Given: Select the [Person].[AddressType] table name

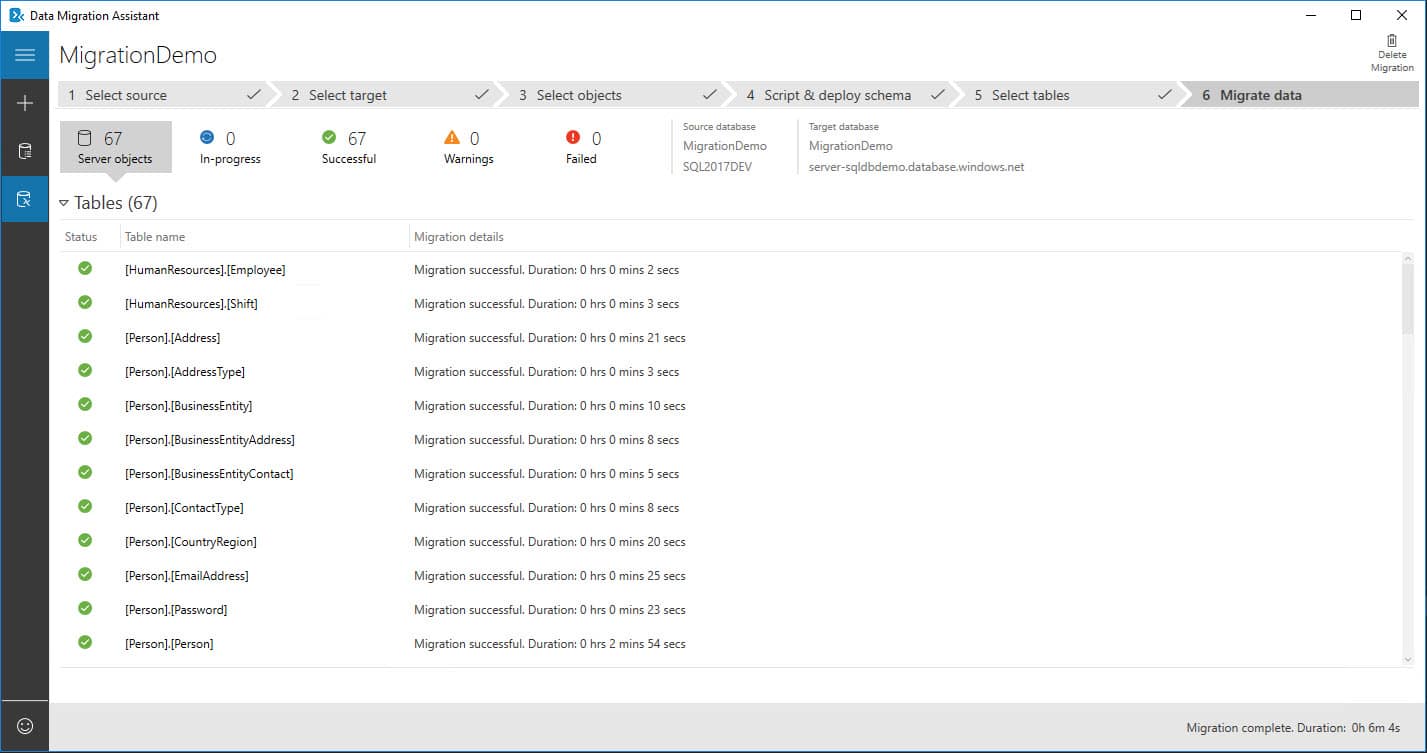Looking at the screenshot, I should point(185,372).
